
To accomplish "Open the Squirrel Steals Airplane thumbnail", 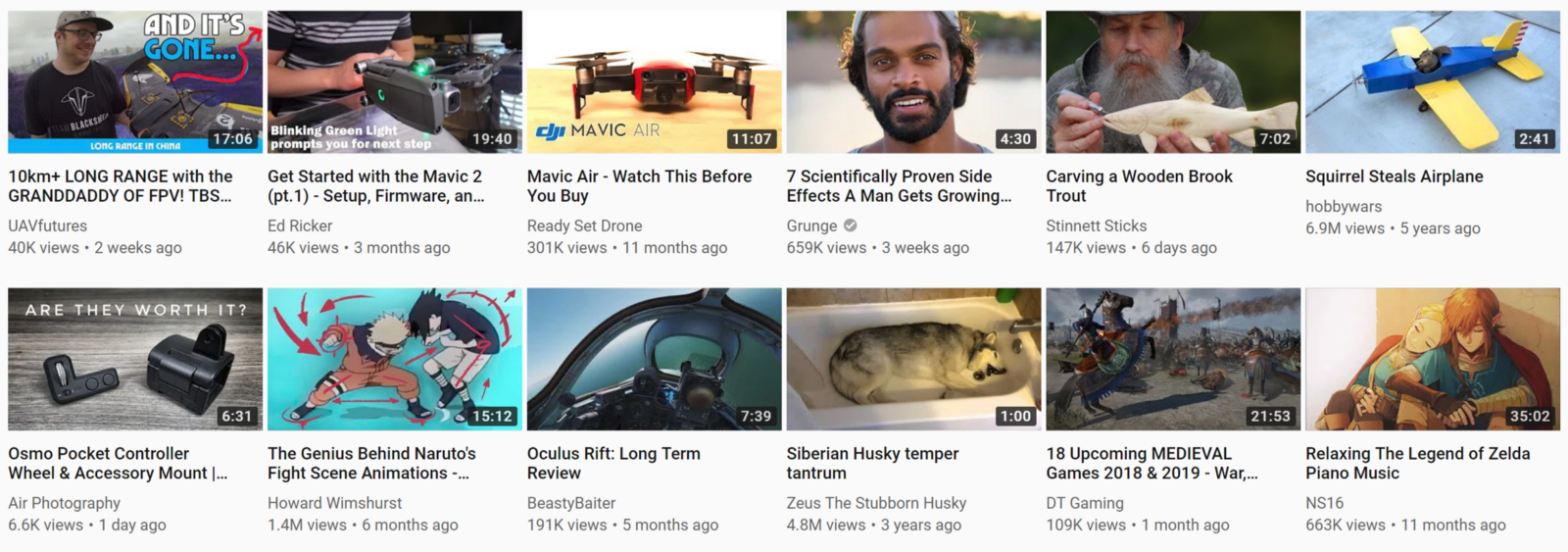I will (1433, 82).
